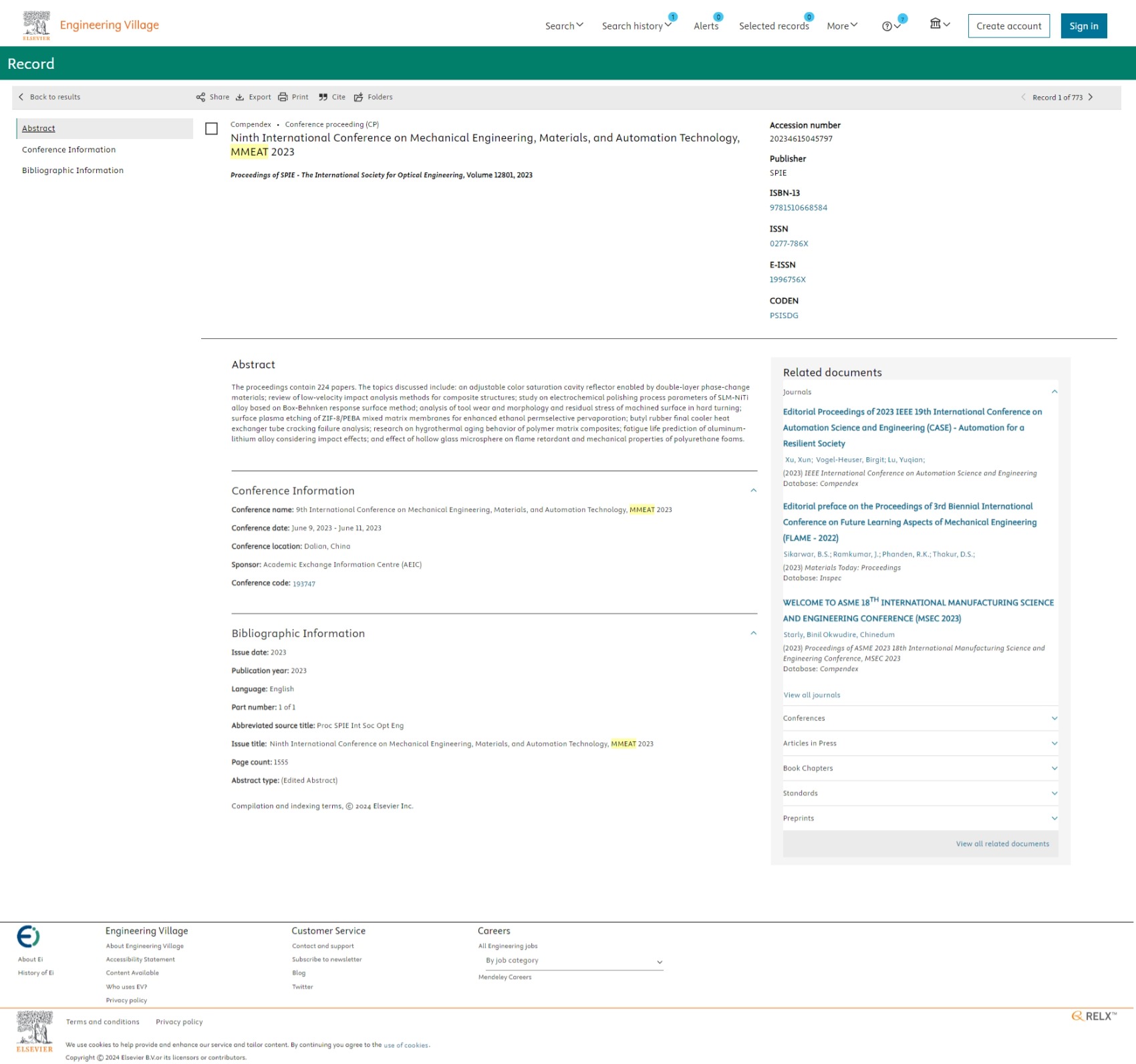Open the use of cookies link

406,1045
